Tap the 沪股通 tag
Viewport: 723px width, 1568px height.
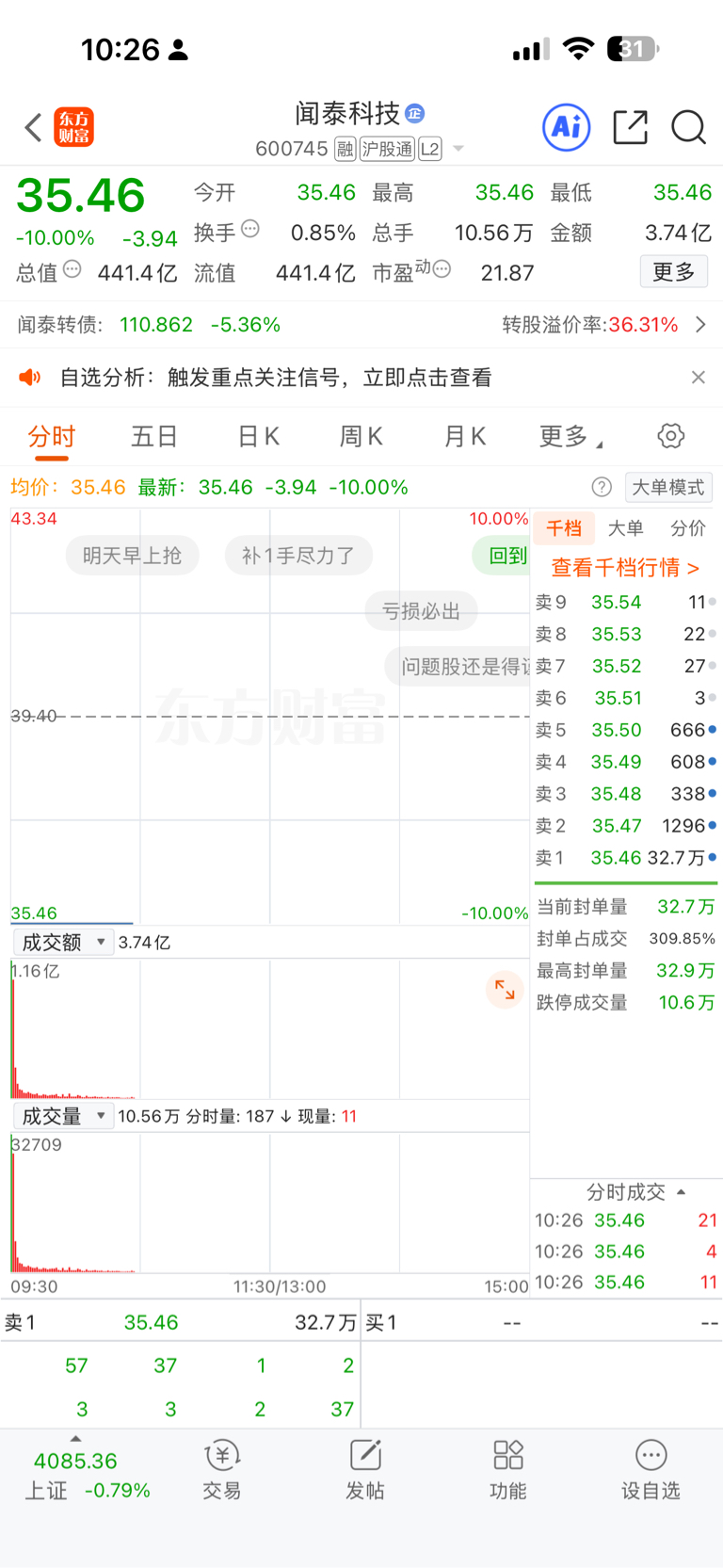(x=387, y=149)
